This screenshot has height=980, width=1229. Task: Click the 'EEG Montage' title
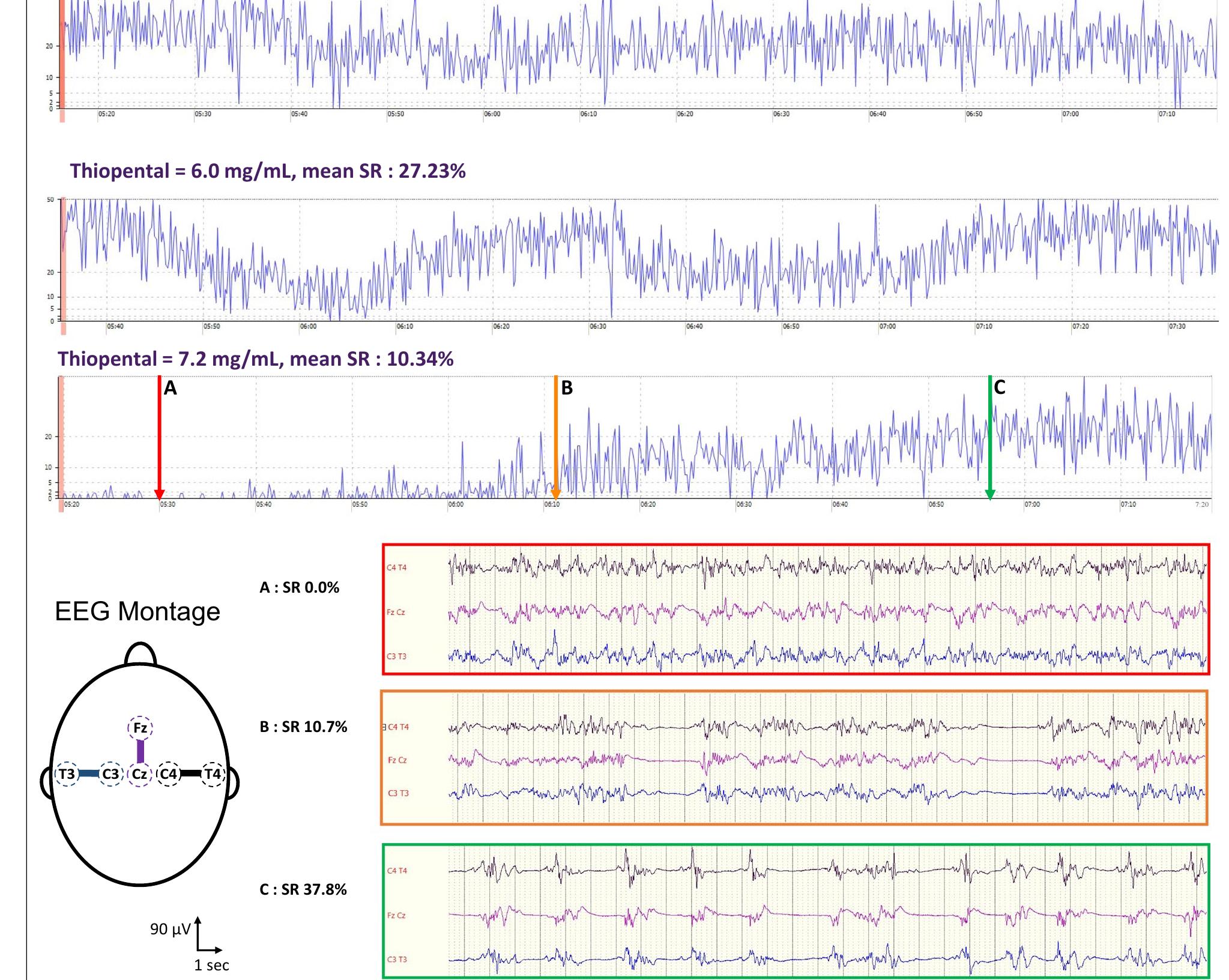point(137,611)
